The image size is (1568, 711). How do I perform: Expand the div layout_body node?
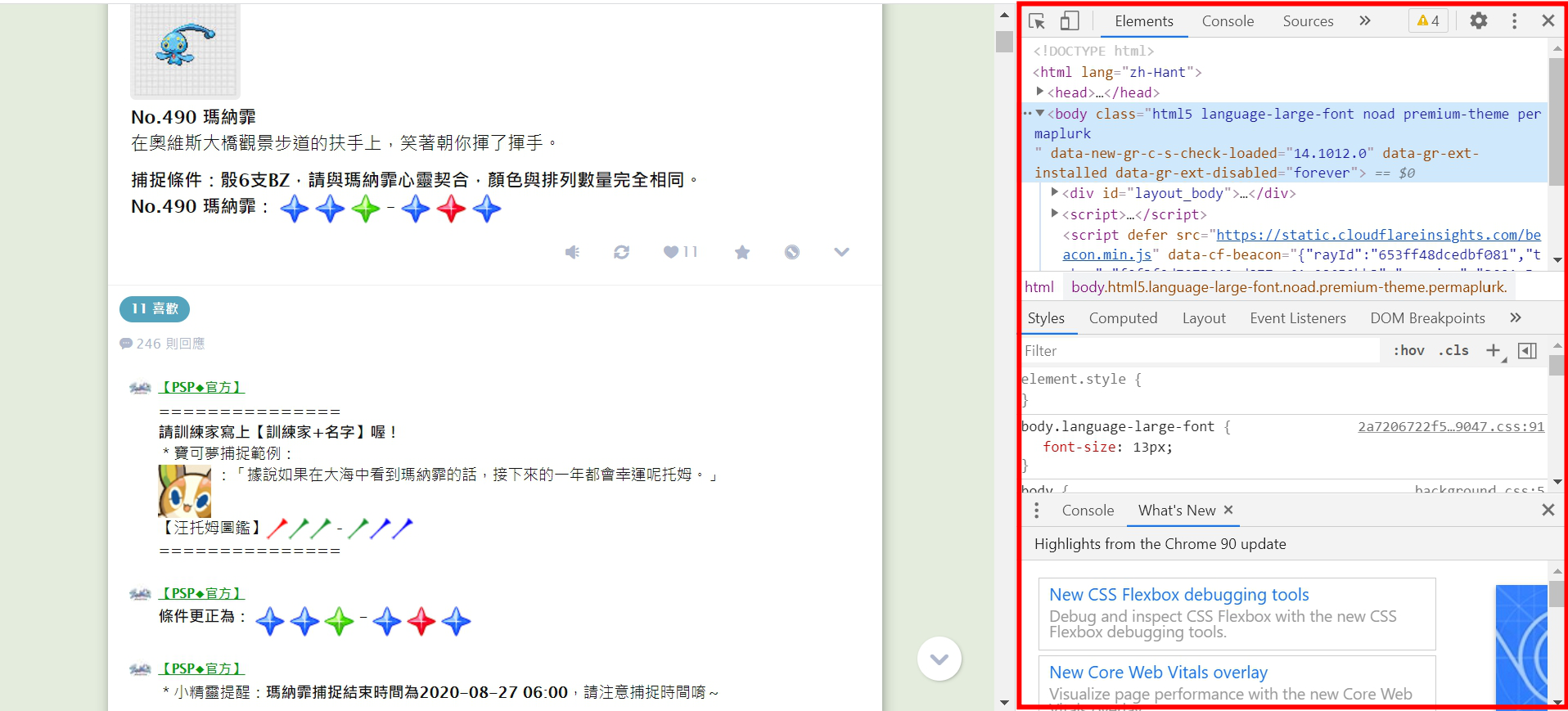[1055, 192]
